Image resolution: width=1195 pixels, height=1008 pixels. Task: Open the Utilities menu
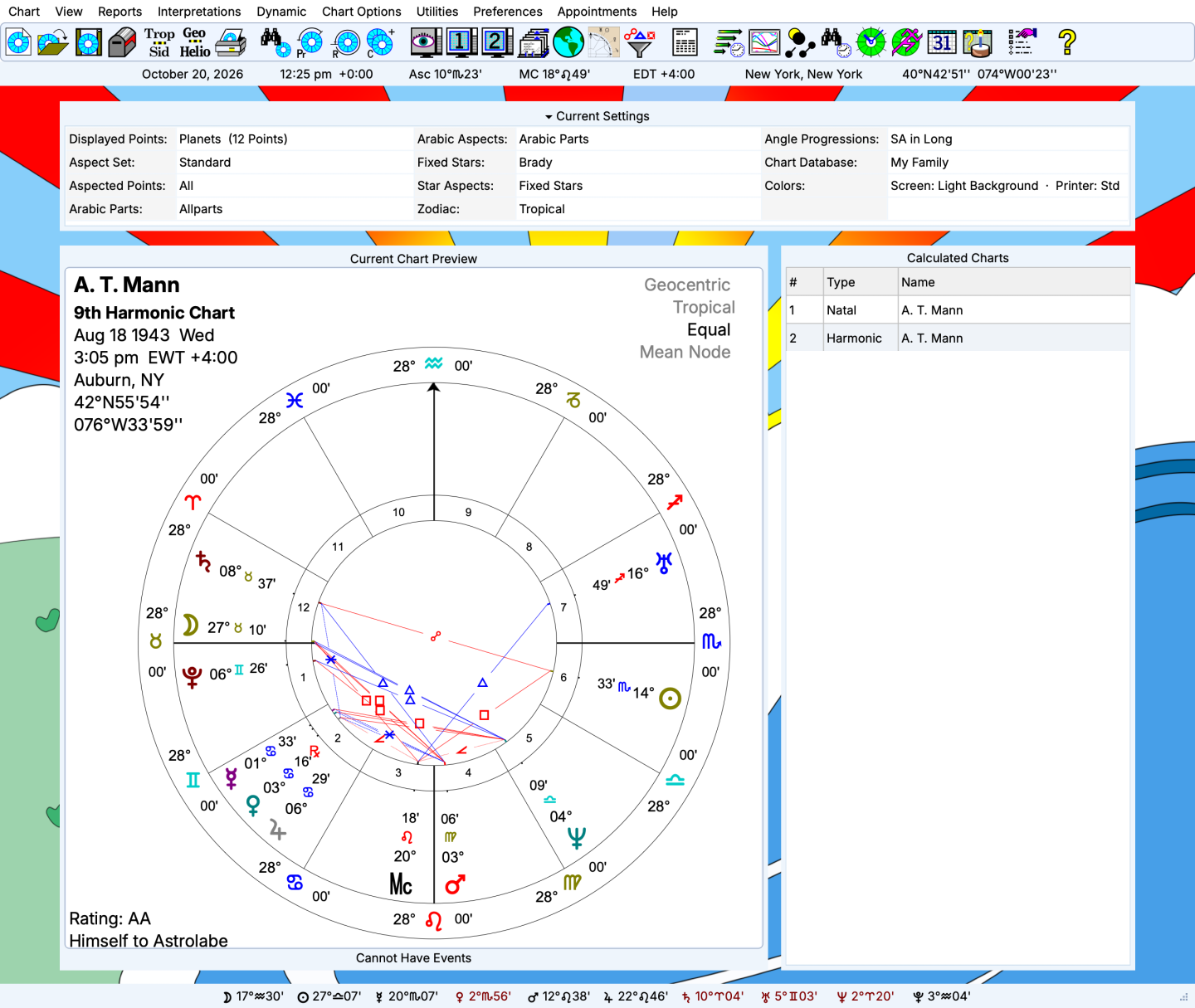coord(437,12)
